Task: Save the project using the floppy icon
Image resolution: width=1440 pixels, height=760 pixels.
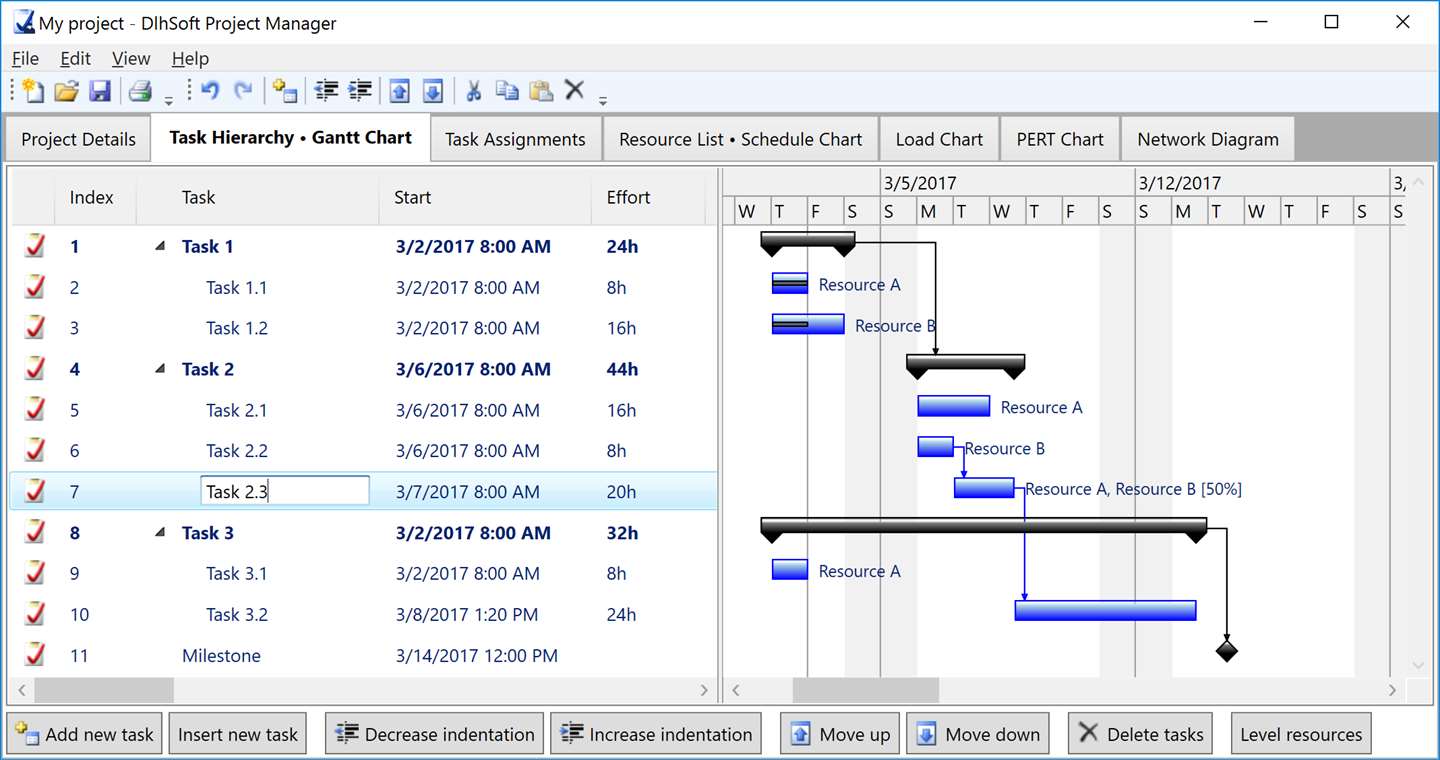Action: pos(99,91)
